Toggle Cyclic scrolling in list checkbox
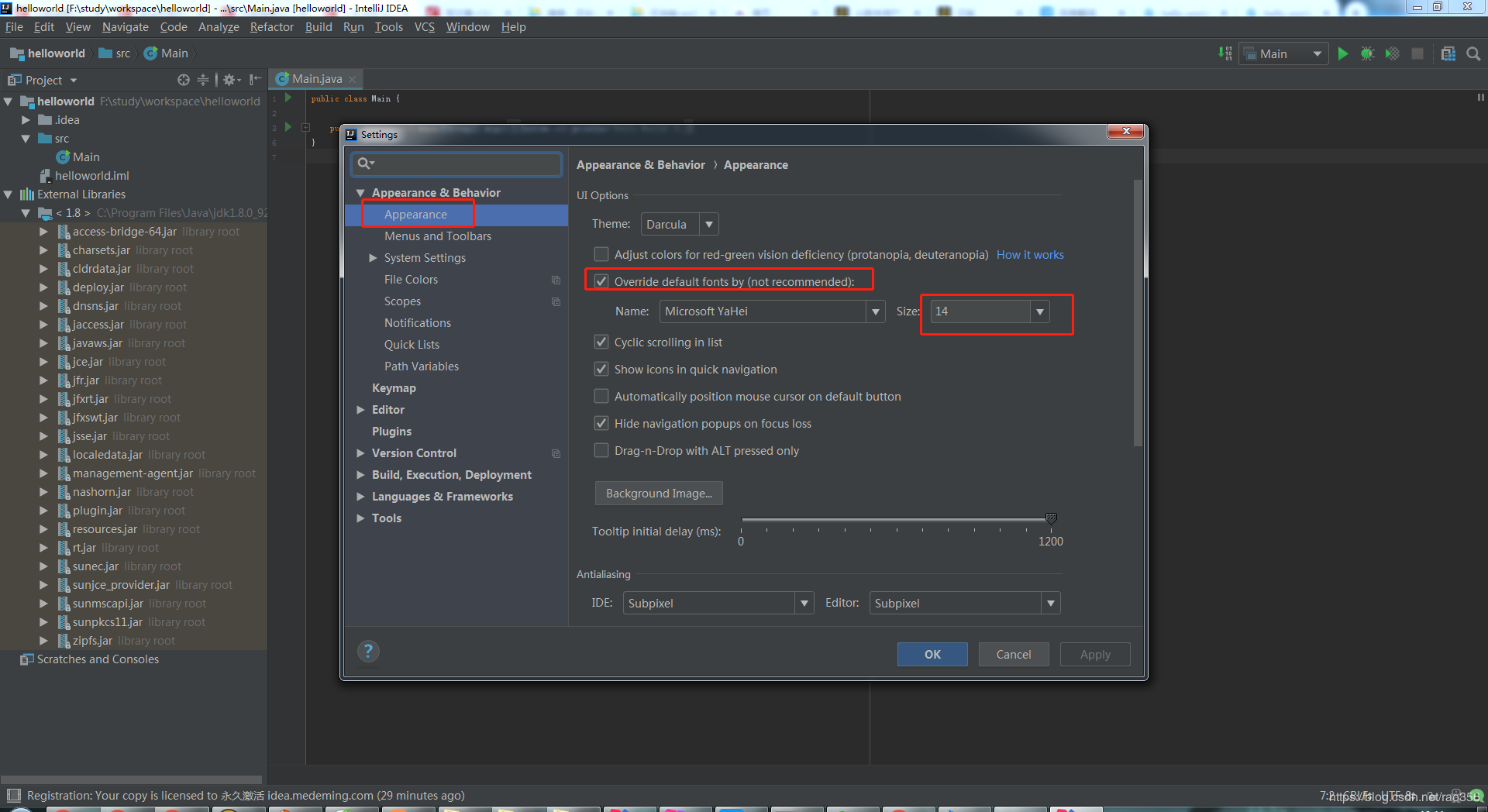1488x812 pixels. click(x=601, y=342)
